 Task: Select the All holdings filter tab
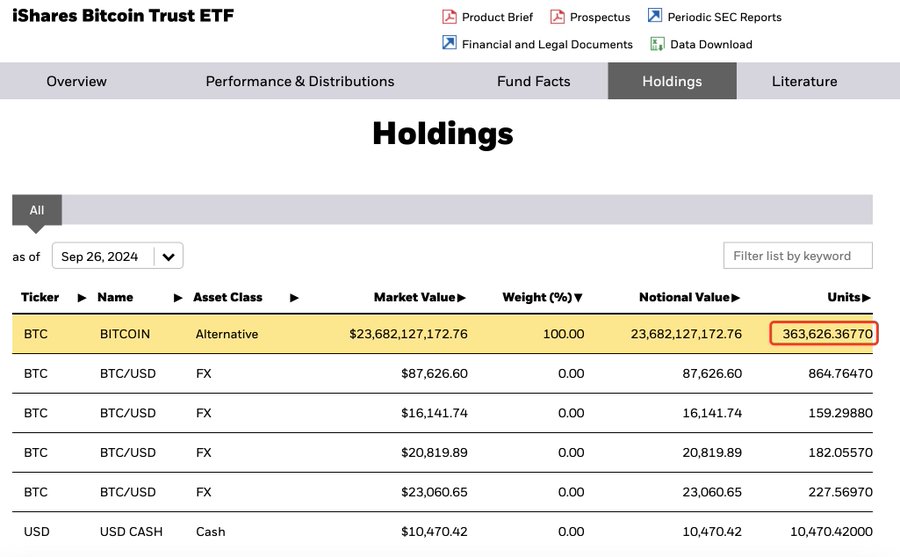pos(37,210)
